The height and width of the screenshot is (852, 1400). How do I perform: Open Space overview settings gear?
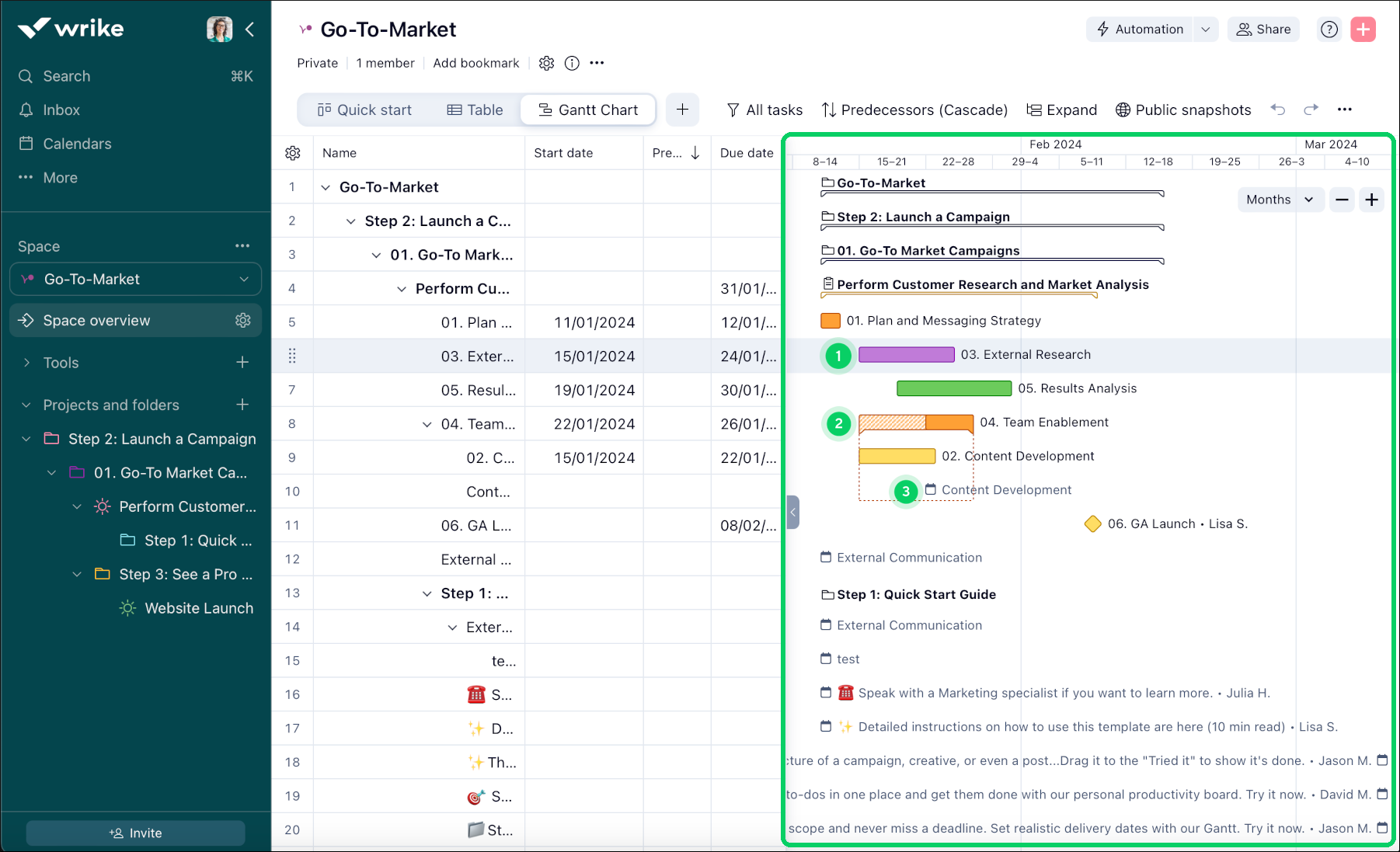point(243,321)
